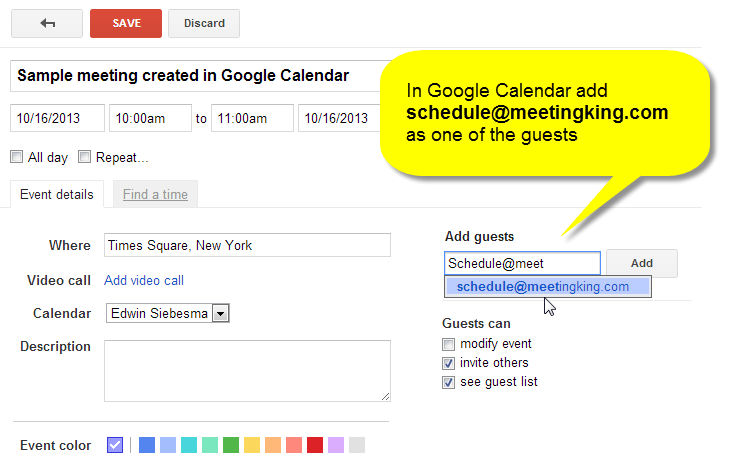Screen dimensions: 730x463
Task: Toggle the Repeat checkbox
Action: click(x=84, y=157)
